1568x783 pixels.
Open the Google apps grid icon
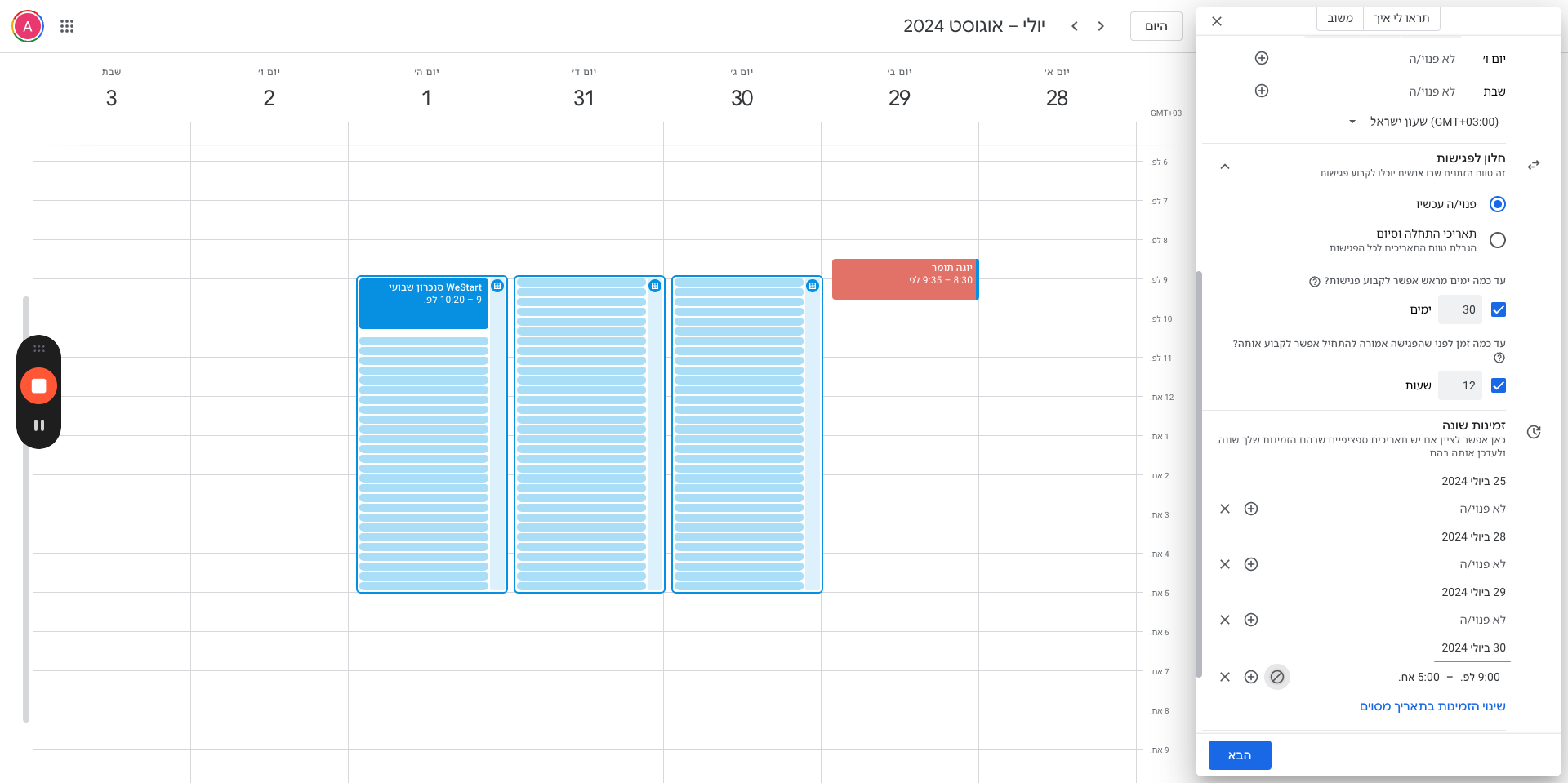pos(67,26)
